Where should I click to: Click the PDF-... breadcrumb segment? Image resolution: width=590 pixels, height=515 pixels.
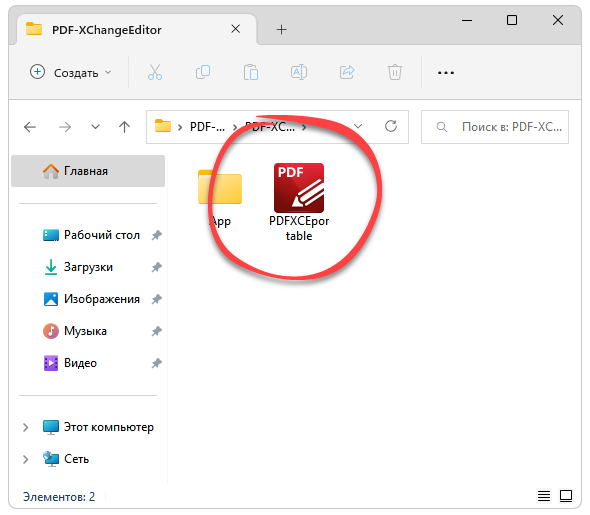(x=207, y=127)
